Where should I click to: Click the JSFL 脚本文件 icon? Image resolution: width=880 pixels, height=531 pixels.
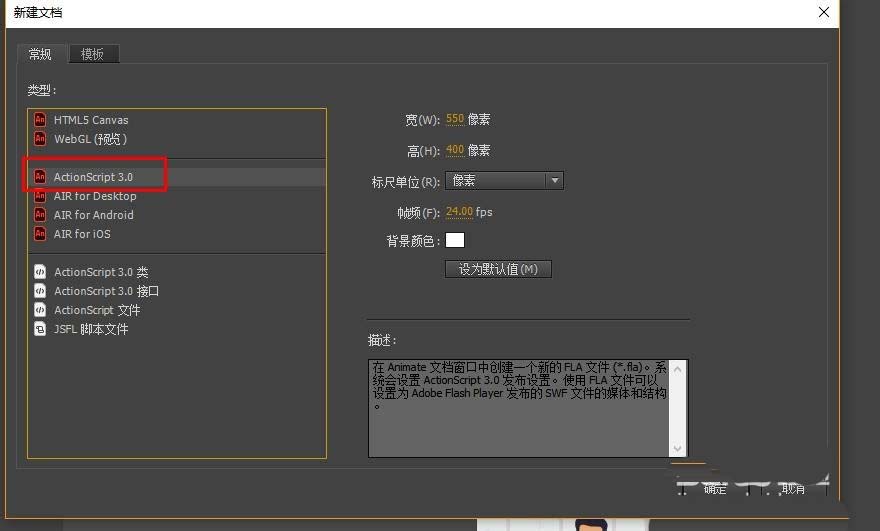(x=40, y=329)
